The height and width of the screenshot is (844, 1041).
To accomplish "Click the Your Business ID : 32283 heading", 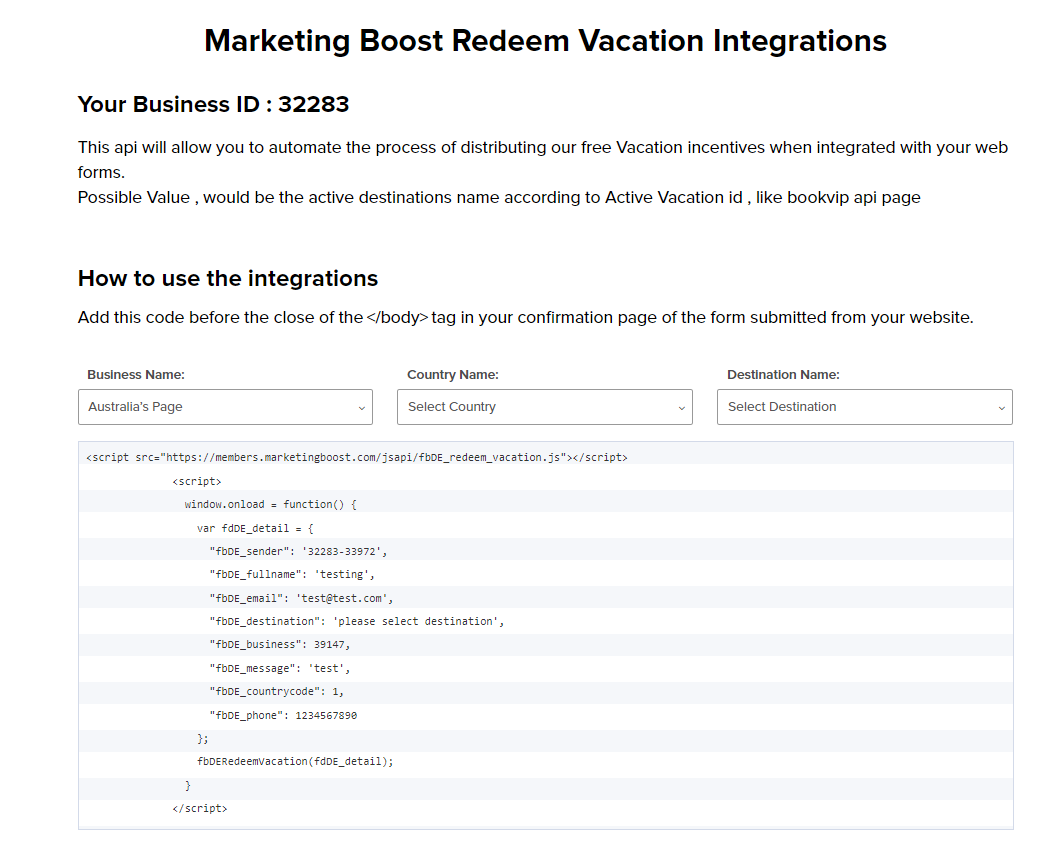I will point(213,104).
